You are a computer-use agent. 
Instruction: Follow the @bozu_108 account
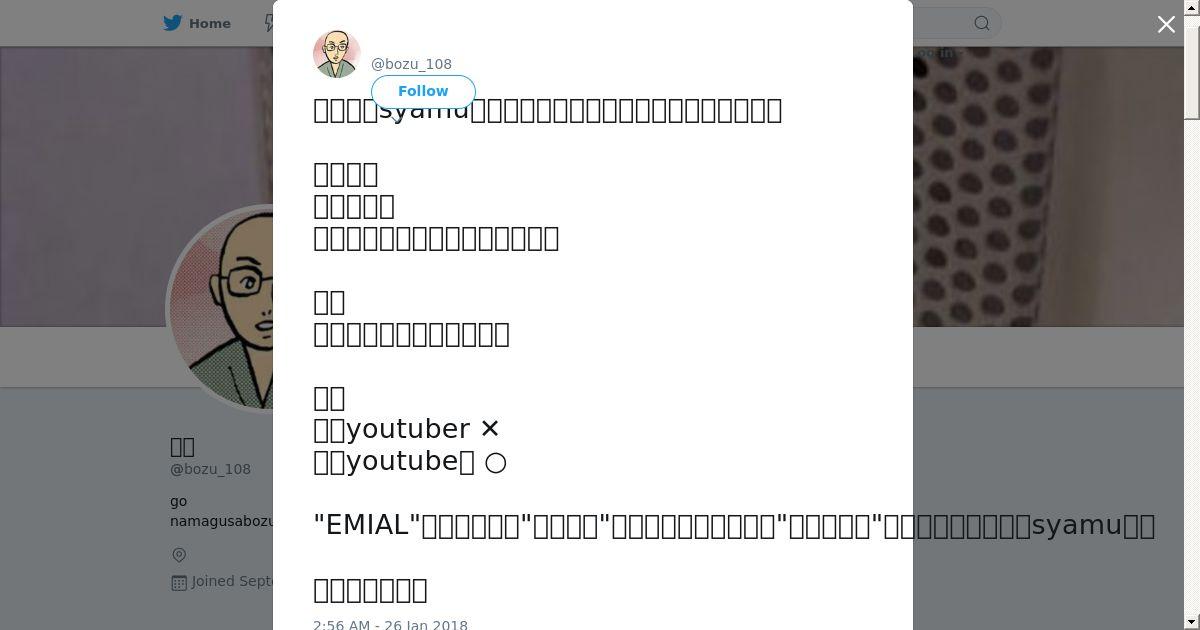click(423, 91)
